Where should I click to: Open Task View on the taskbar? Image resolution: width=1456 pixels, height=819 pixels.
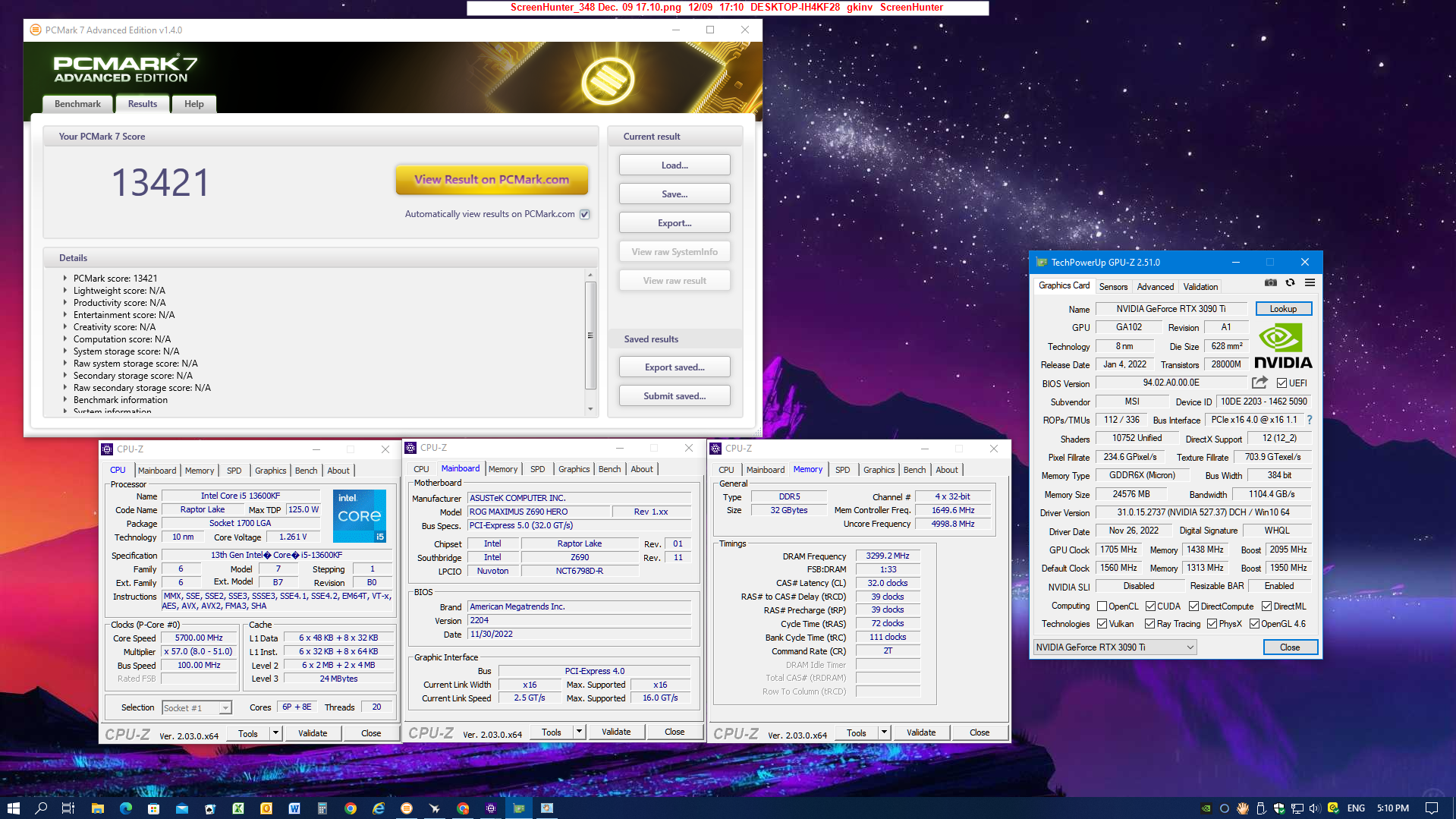click(x=68, y=808)
